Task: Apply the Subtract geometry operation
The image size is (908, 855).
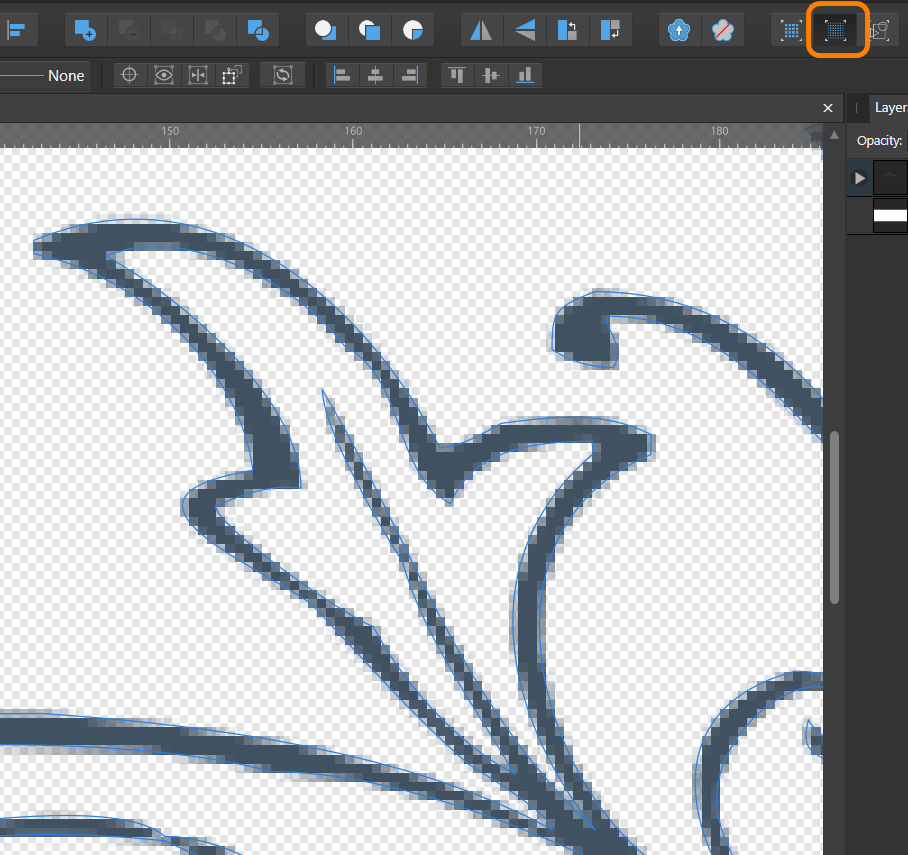Action: click(x=128, y=29)
